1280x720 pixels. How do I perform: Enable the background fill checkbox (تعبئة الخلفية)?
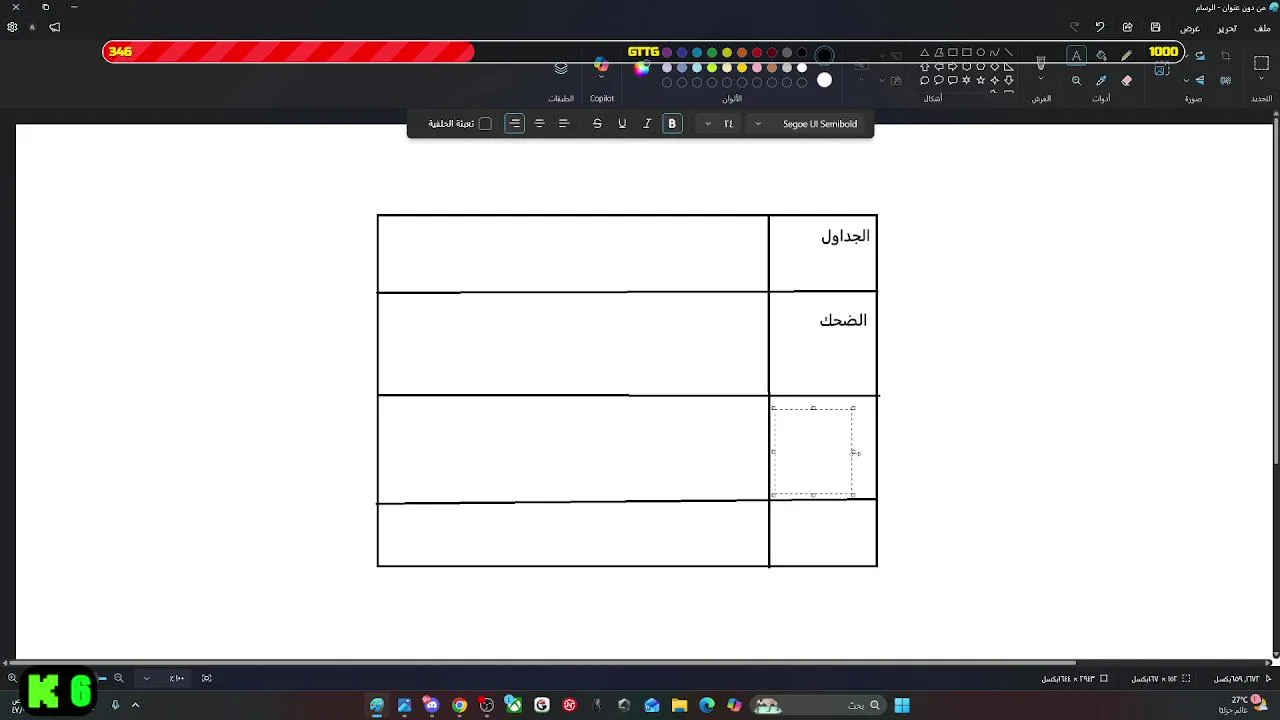pos(485,124)
